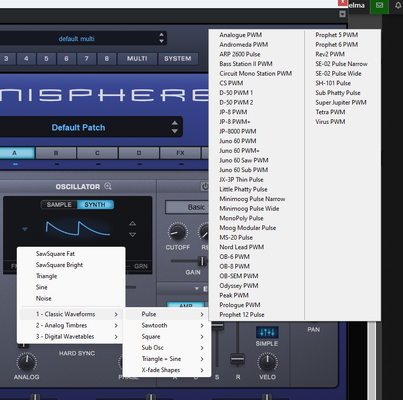Choose OB-SEM PWM waveform
Image resolution: width=403 pixels, height=400 pixels.
[239, 276]
